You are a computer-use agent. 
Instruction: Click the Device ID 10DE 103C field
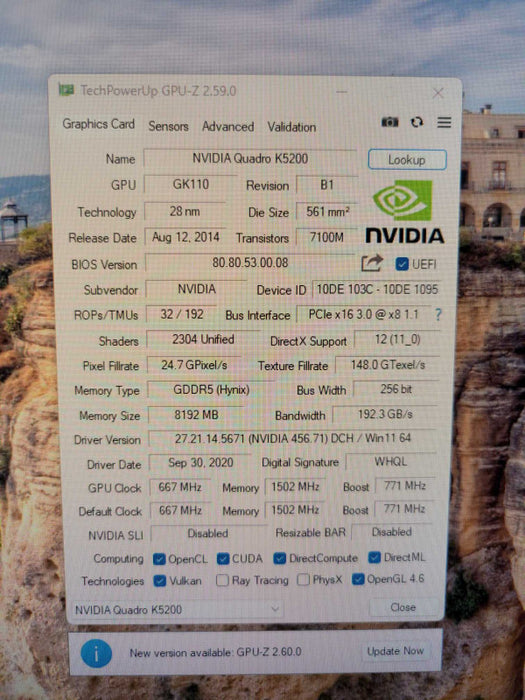point(377,289)
